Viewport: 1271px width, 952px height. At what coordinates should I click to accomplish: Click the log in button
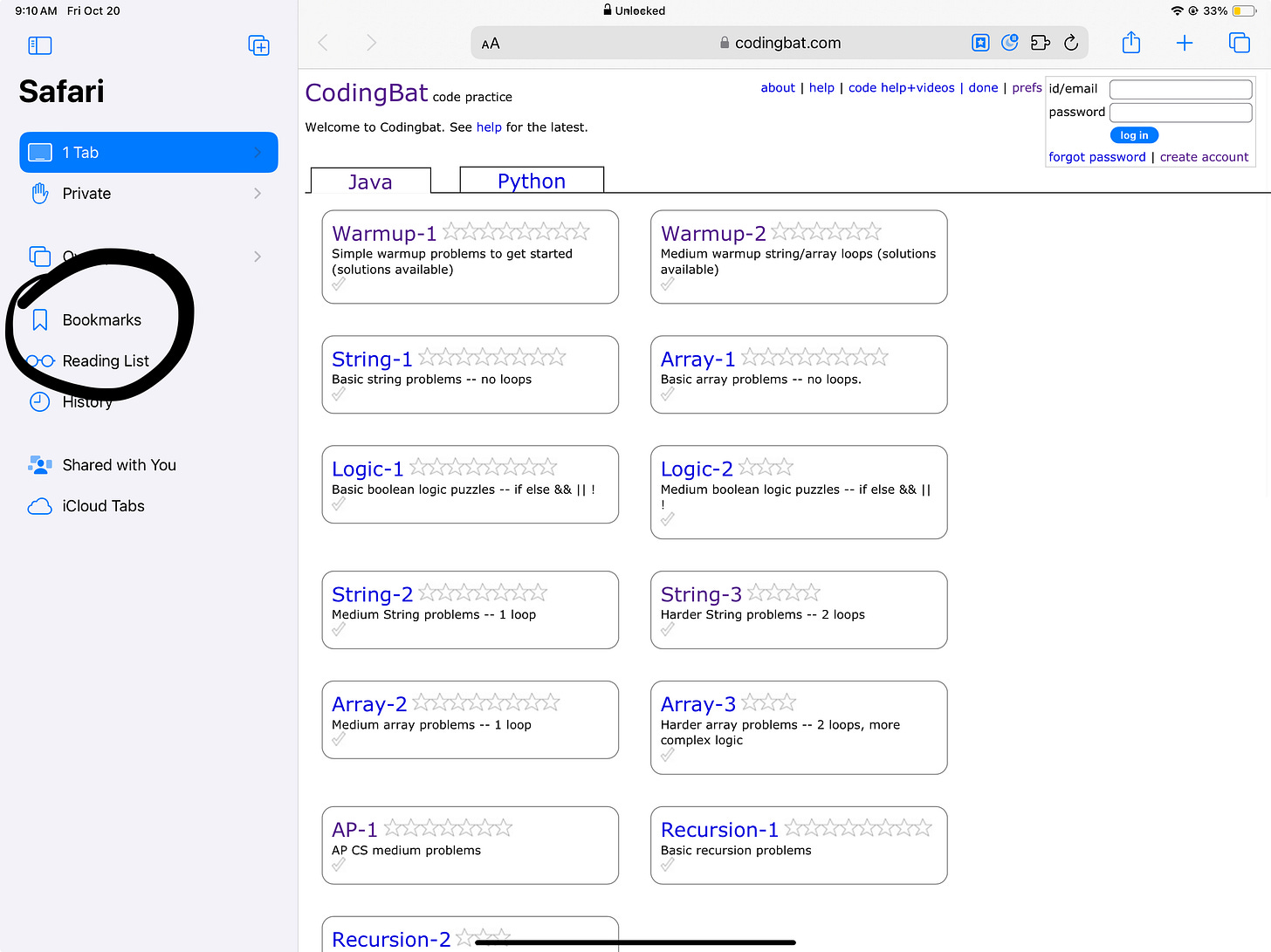pyautogui.click(x=1134, y=135)
